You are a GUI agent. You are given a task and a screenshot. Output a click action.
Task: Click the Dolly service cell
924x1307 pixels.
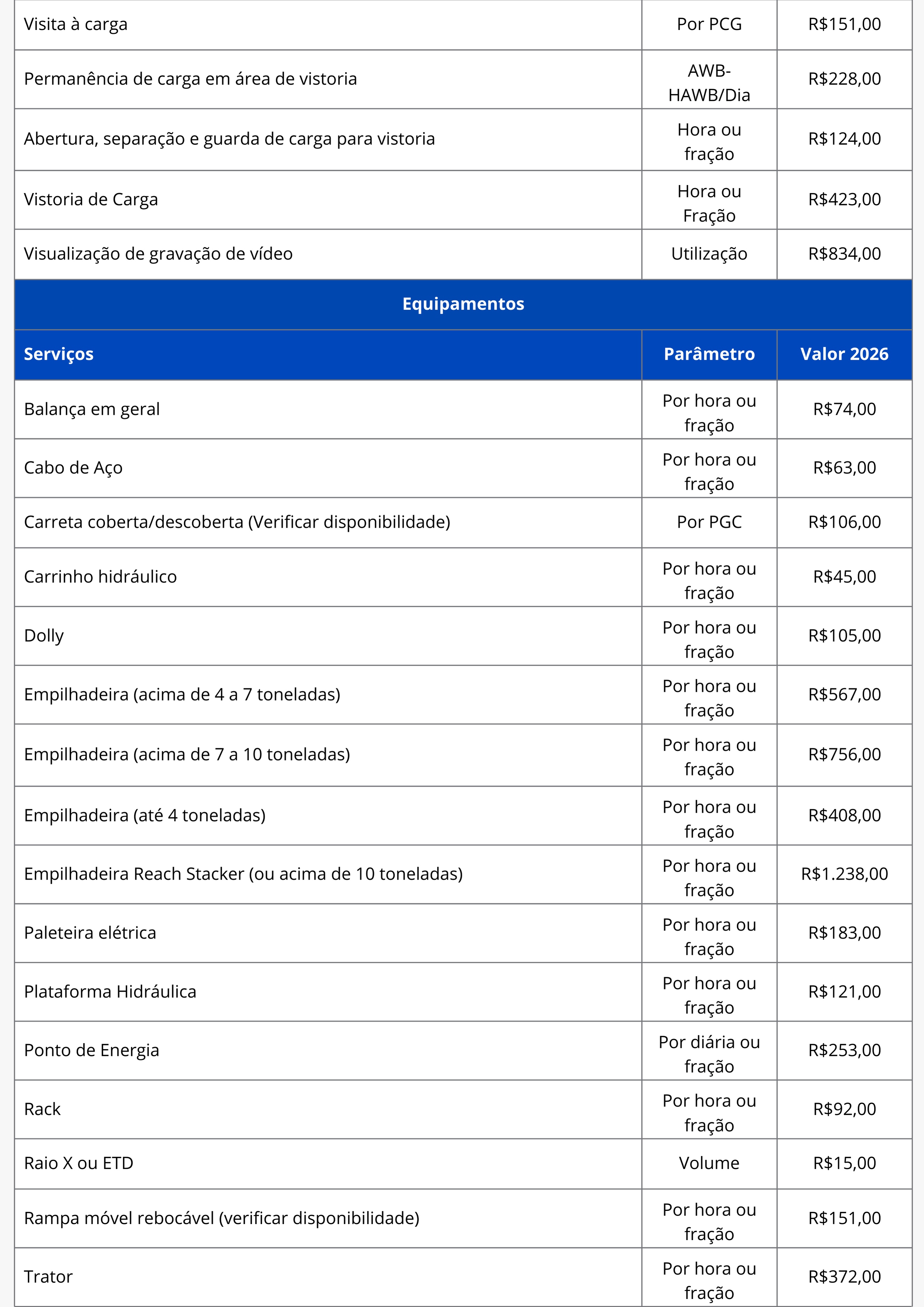(328, 636)
